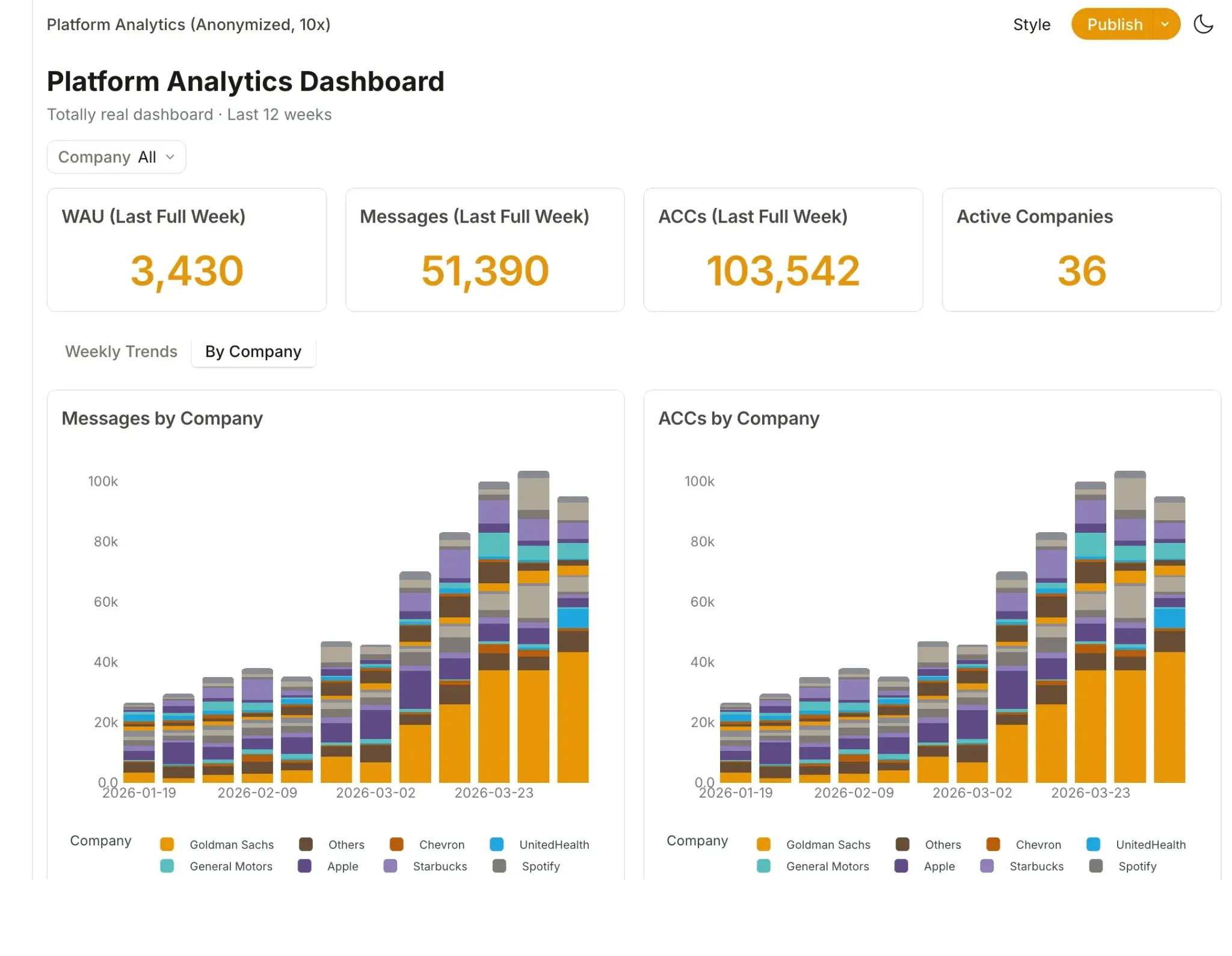Expand the Company All filter dropdown
This screenshot has width=1232, height=956.
[116, 157]
